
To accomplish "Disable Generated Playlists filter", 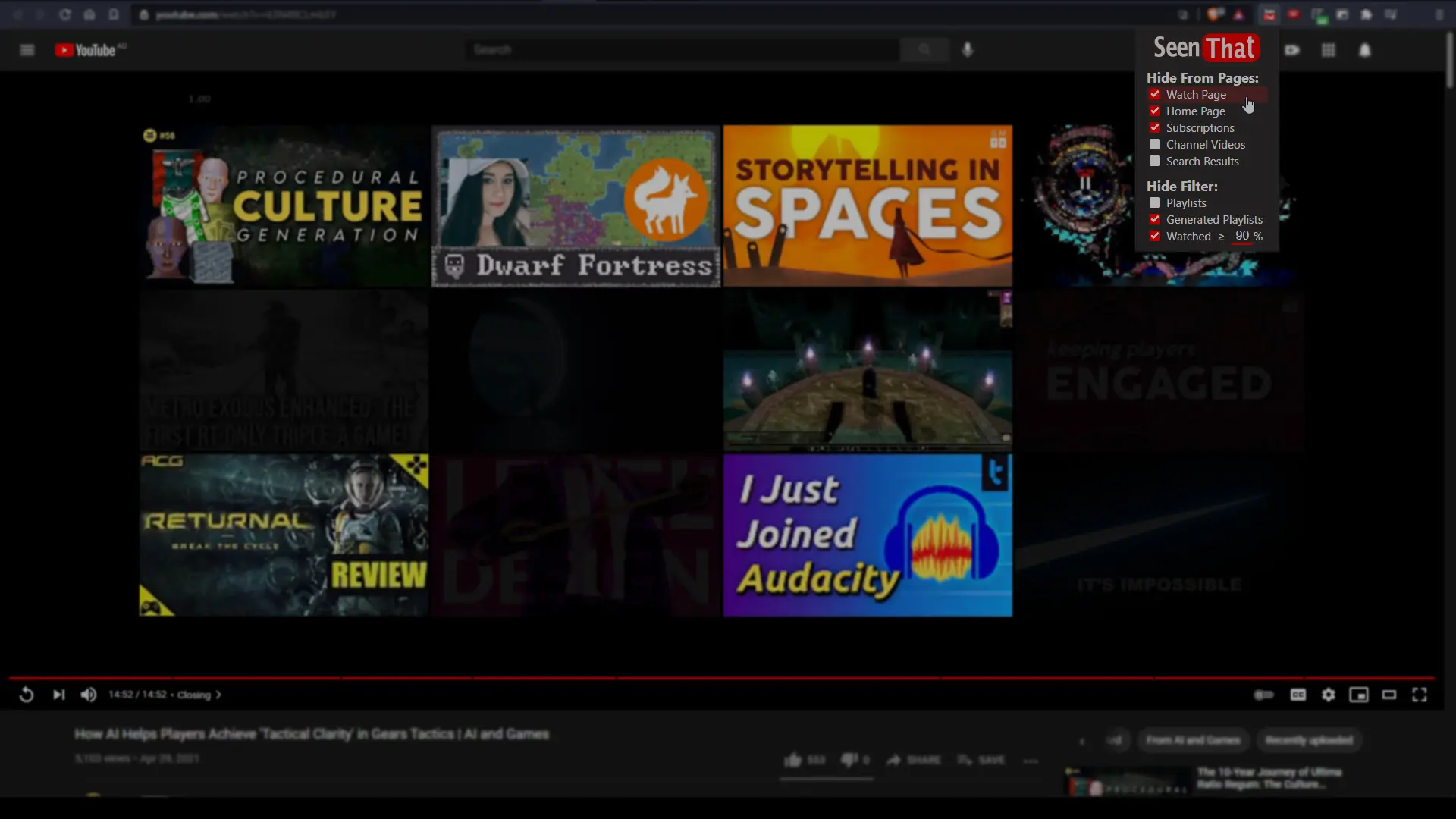I will pyautogui.click(x=1155, y=220).
